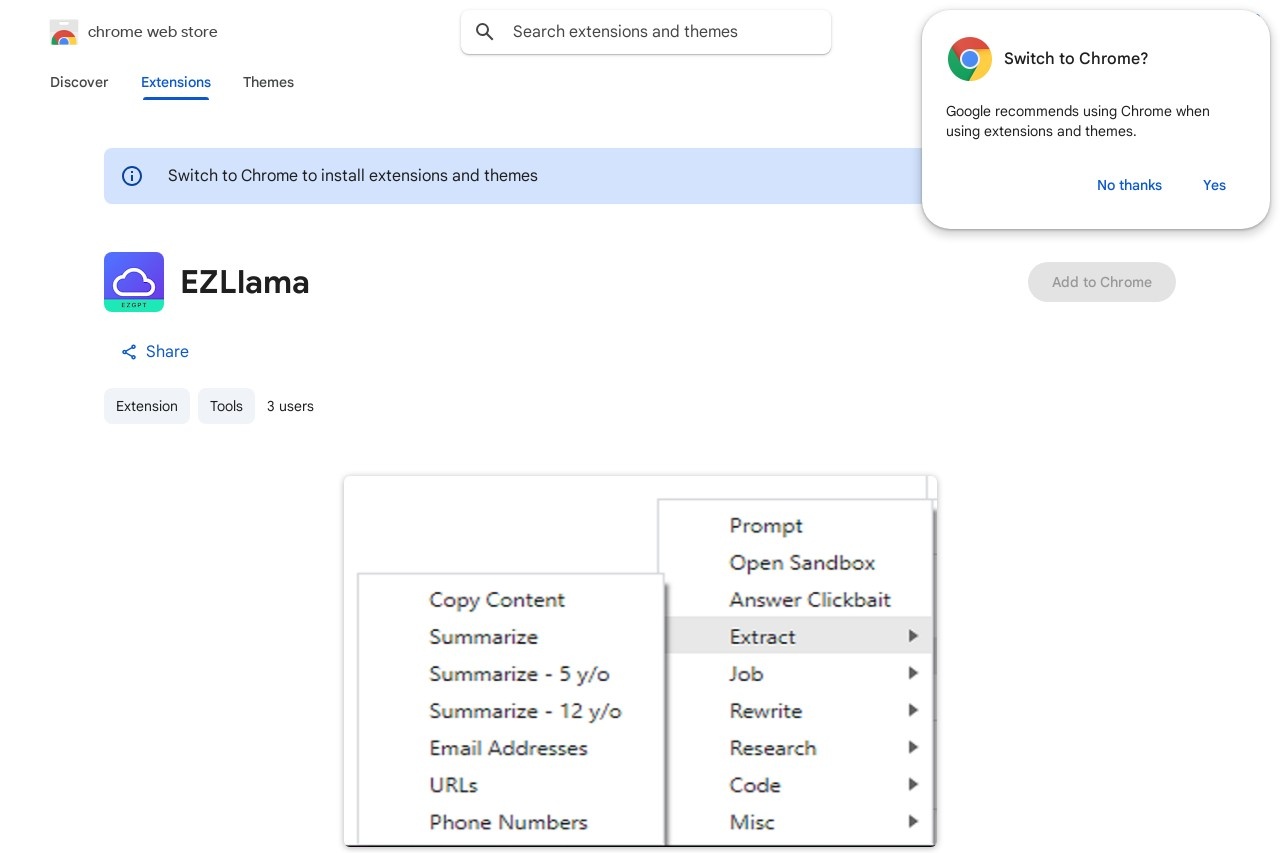Open the Themes tab
The image size is (1280, 853).
(x=268, y=82)
